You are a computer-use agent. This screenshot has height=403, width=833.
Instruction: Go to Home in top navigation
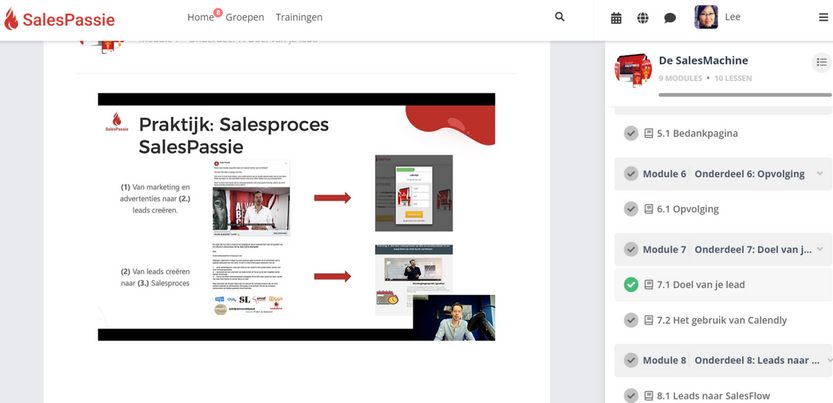coord(200,18)
